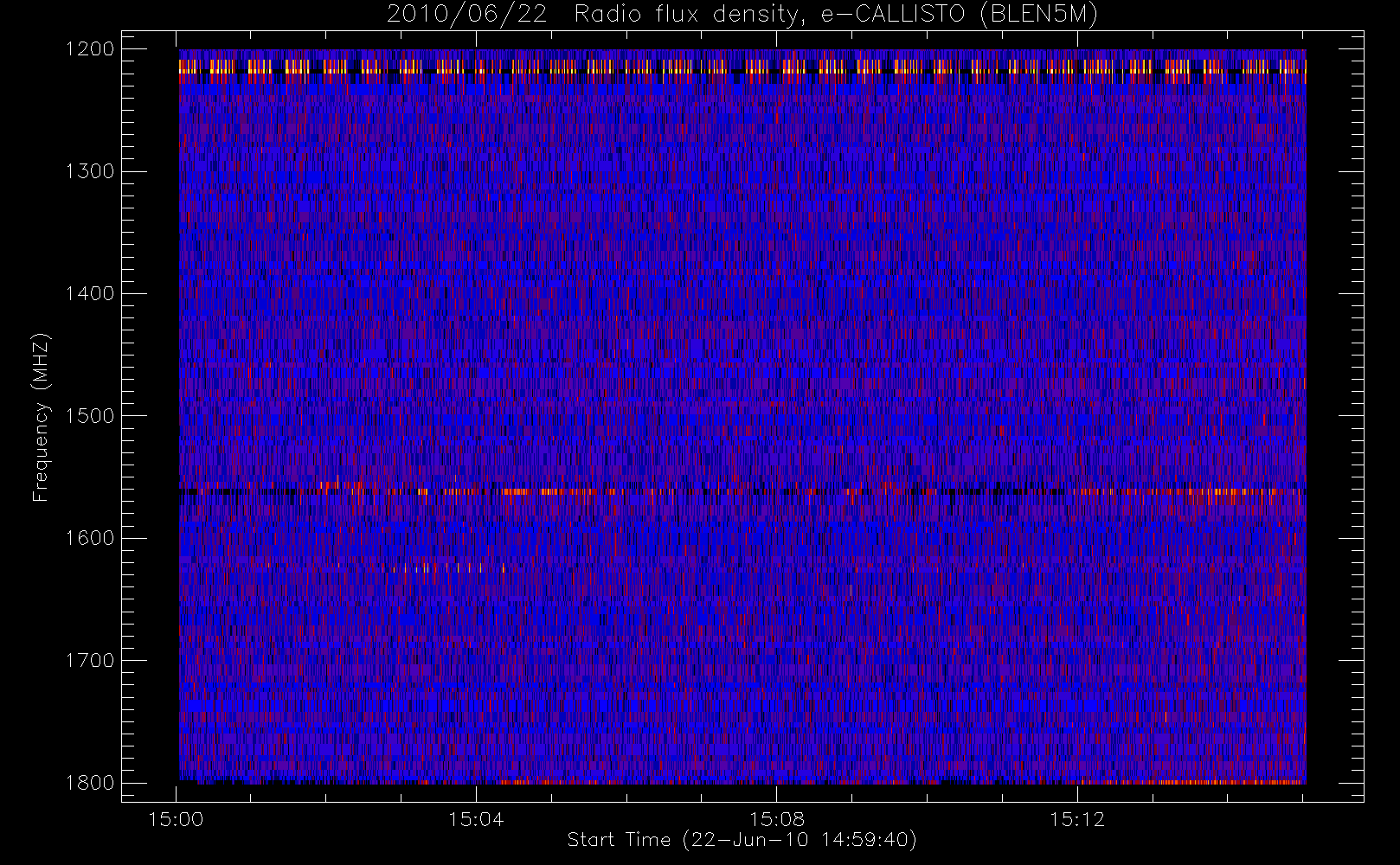This screenshot has height=865, width=1400.
Task: Click the 1800 frequency tick label
Action: click(x=90, y=782)
